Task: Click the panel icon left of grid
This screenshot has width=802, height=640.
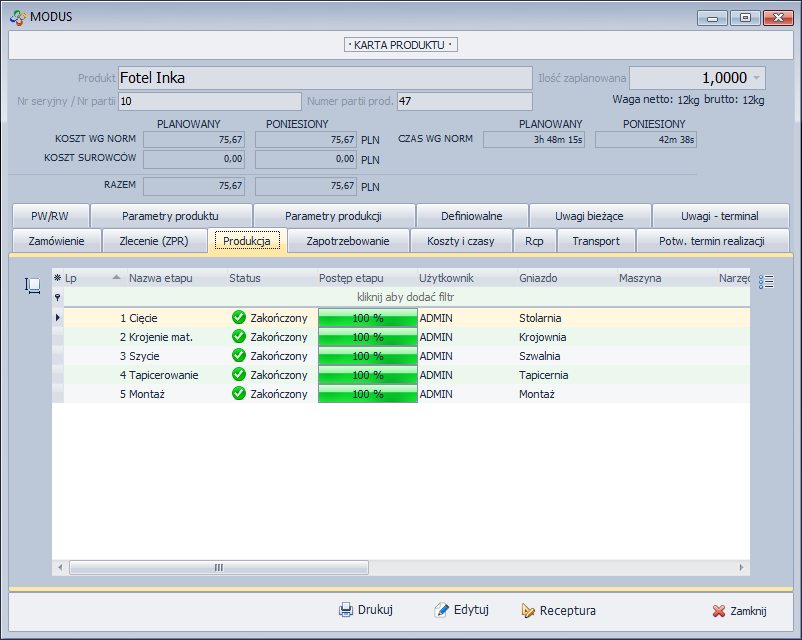Action: click(33, 286)
